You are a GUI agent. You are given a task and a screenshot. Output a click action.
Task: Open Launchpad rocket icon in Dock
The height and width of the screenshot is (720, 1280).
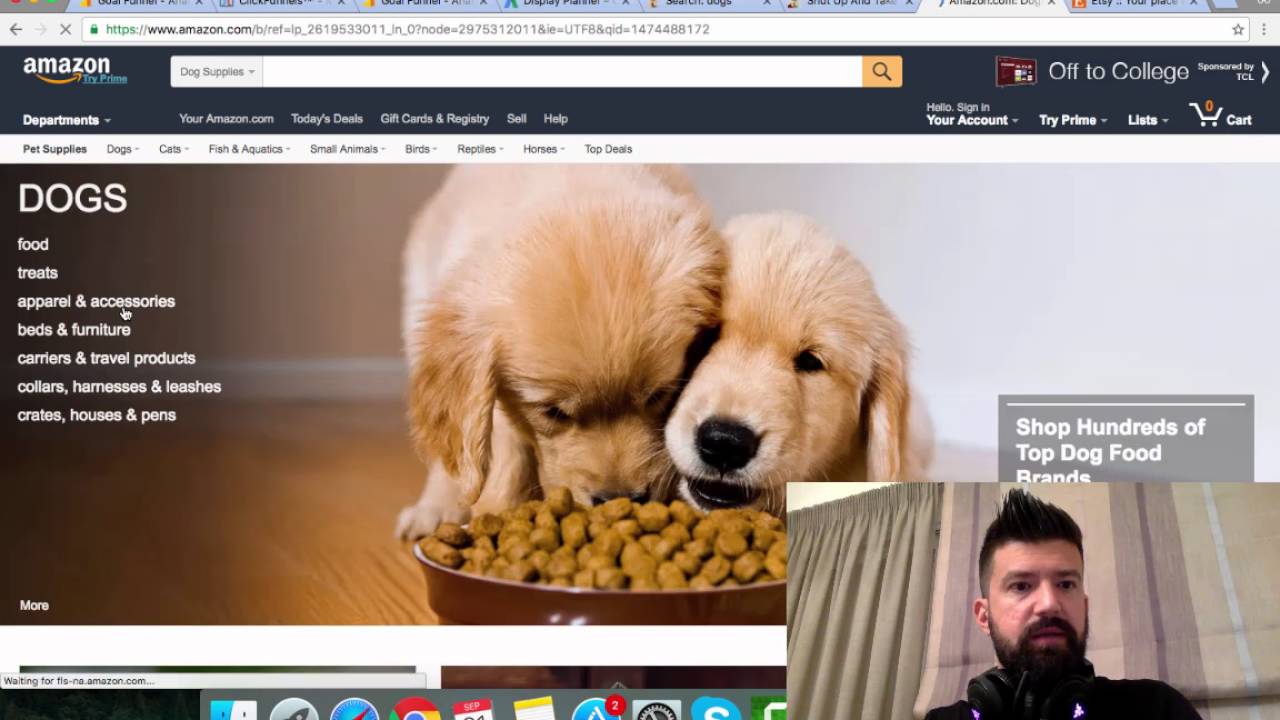tap(293, 710)
